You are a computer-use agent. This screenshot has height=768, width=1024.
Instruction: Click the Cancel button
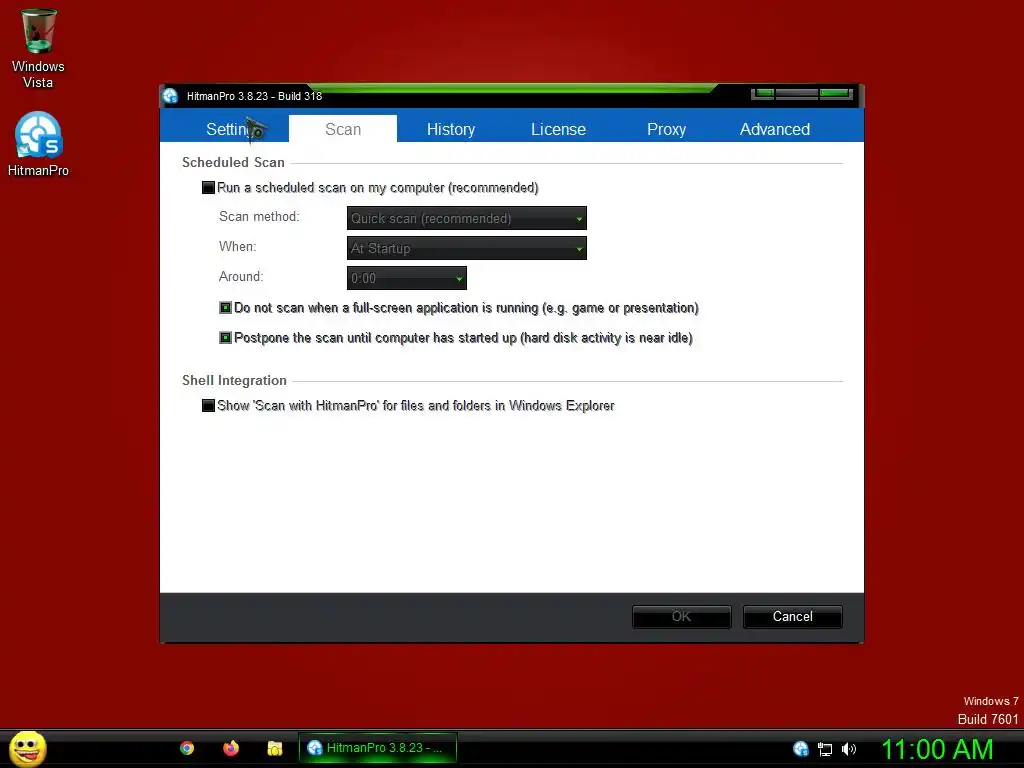[x=793, y=616]
